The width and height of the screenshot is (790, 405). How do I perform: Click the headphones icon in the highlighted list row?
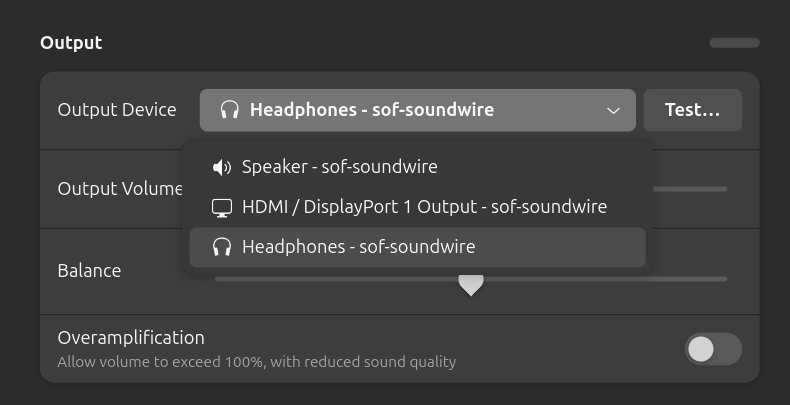[x=222, y=247]
